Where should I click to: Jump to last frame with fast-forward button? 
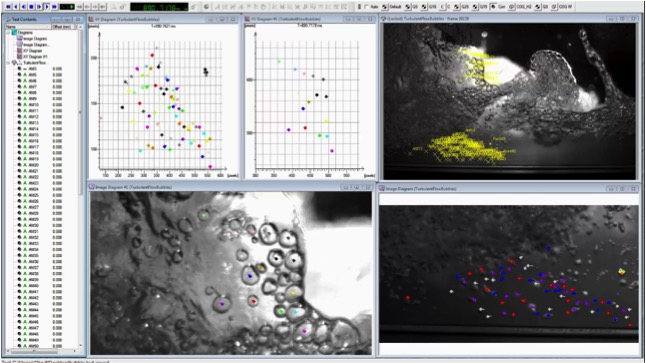tap(54, 7)
